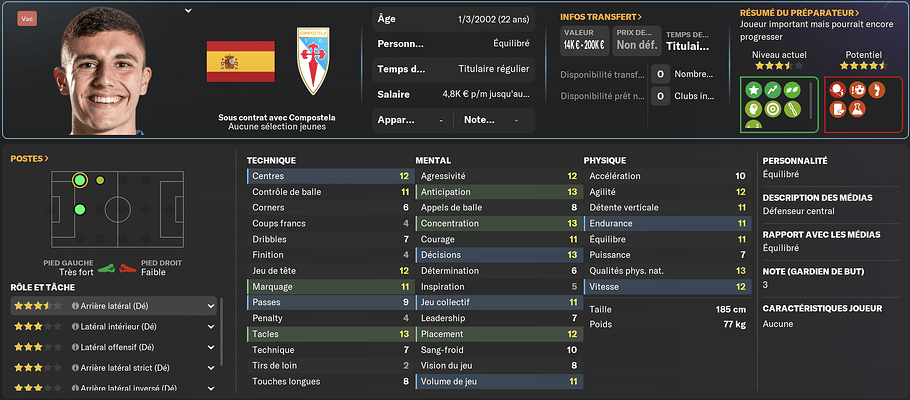Click the red Vac status badge
910x400 pixels.
(x=25, y=19)
